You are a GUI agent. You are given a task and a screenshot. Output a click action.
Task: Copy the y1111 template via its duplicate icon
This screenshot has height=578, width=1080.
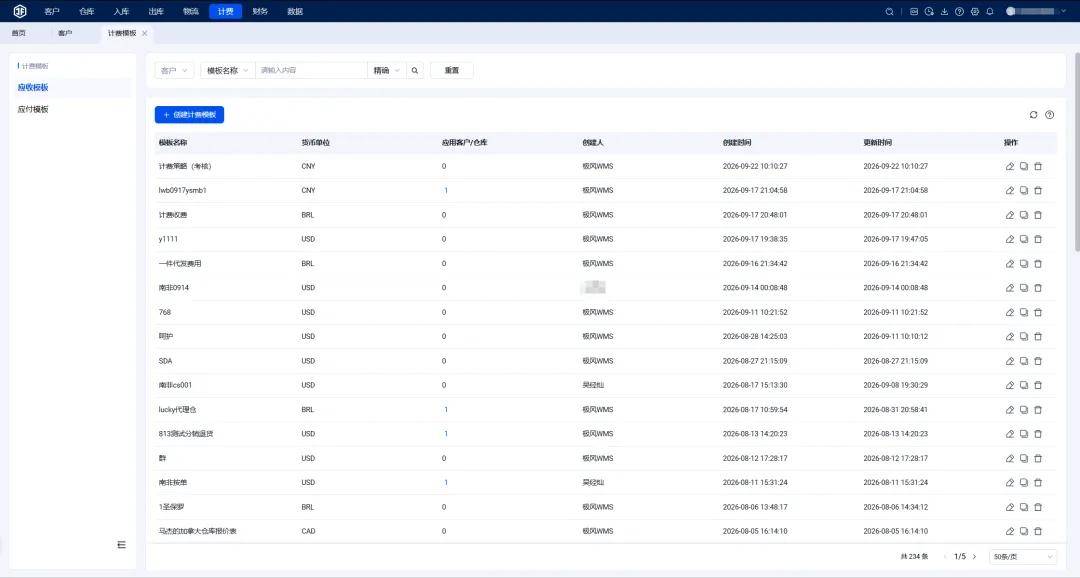click(1024, 239)
